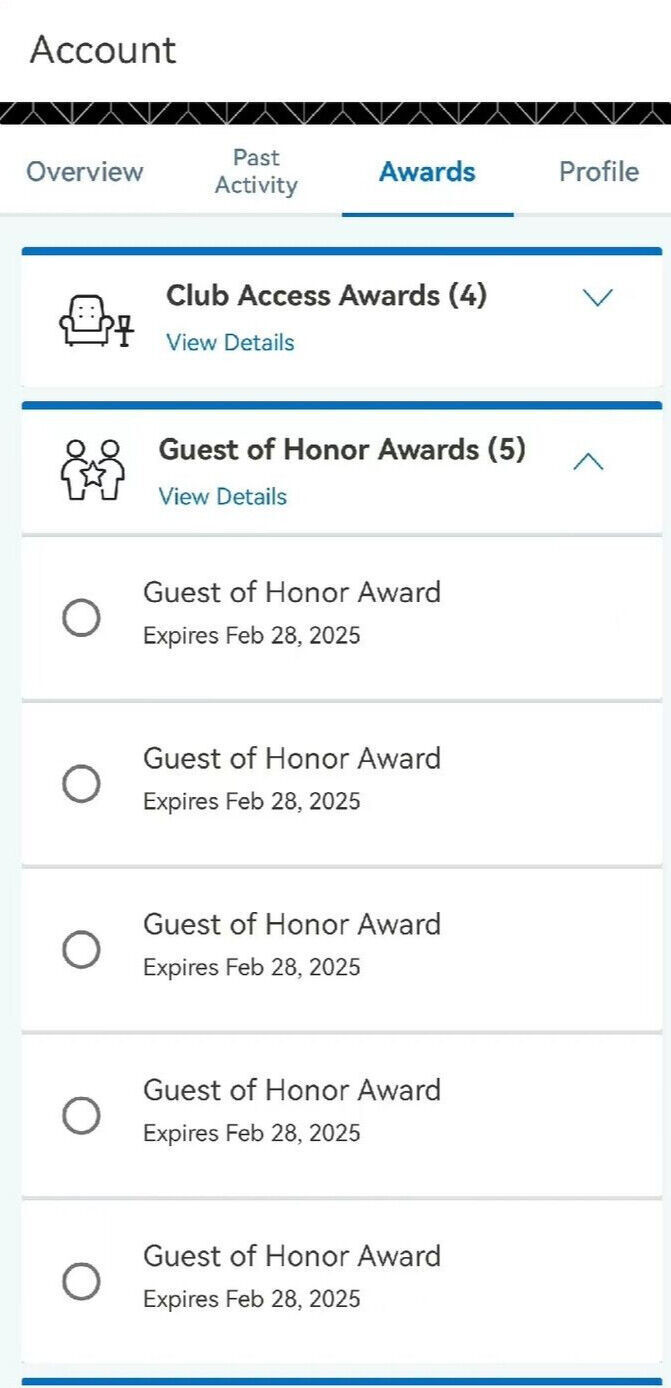This screenshot has width=671, height=1388.
Task: Expand the Club Access Awards section
Action: tap(597, 297)
